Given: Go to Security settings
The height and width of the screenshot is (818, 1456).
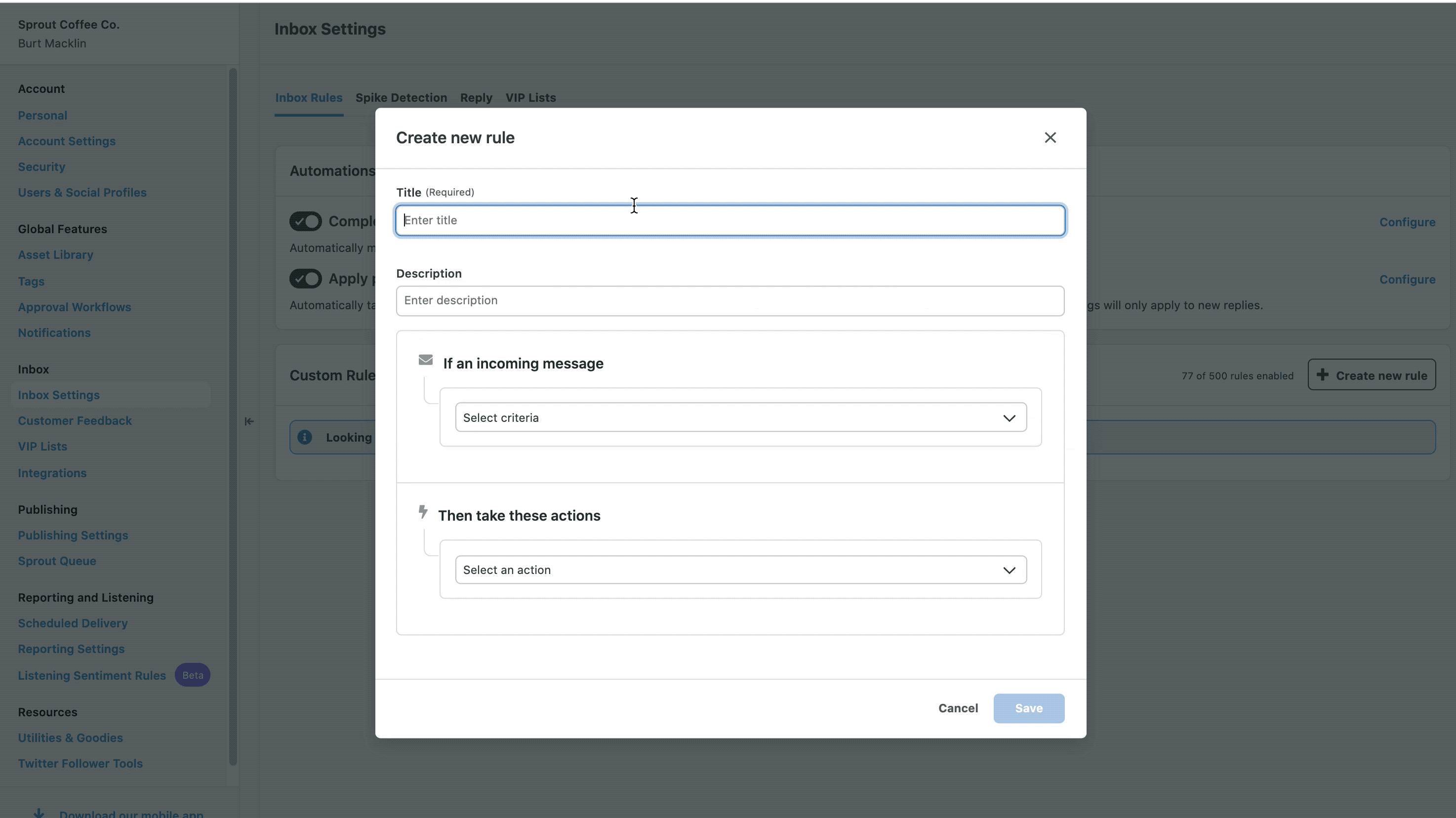Looking at the screenshot, I should pyautogui.click(x=41, y=167).
